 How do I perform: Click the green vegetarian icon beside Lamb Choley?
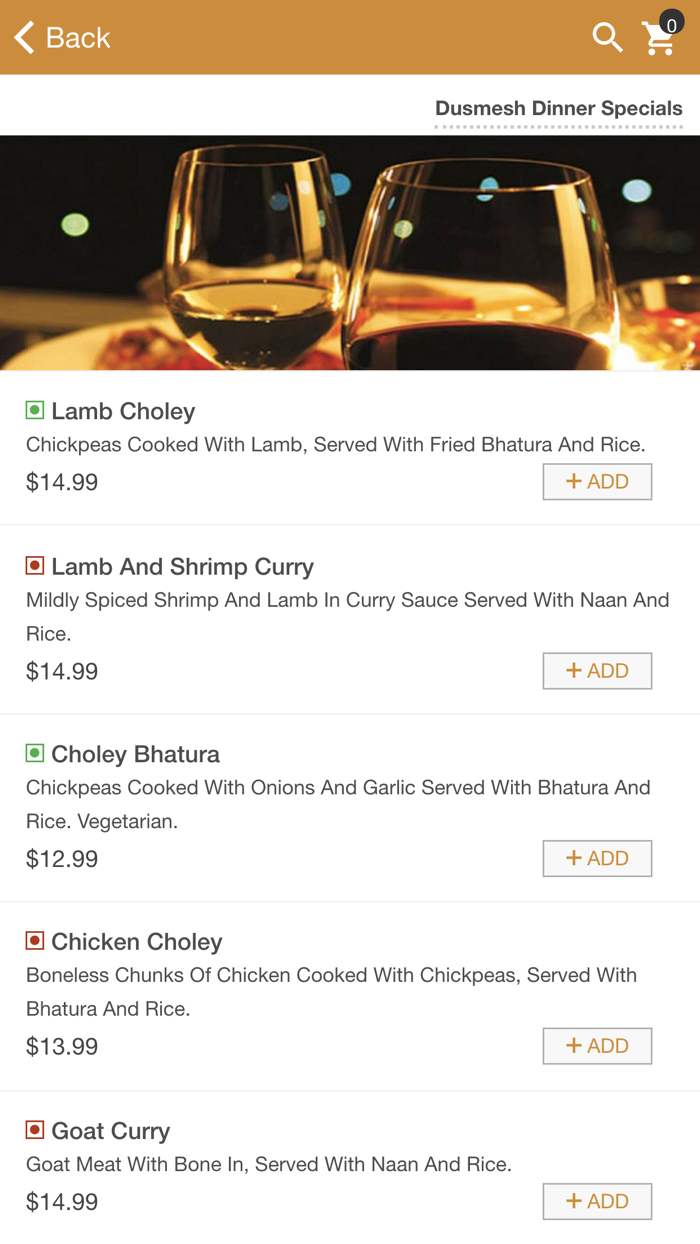pos(33,410)
